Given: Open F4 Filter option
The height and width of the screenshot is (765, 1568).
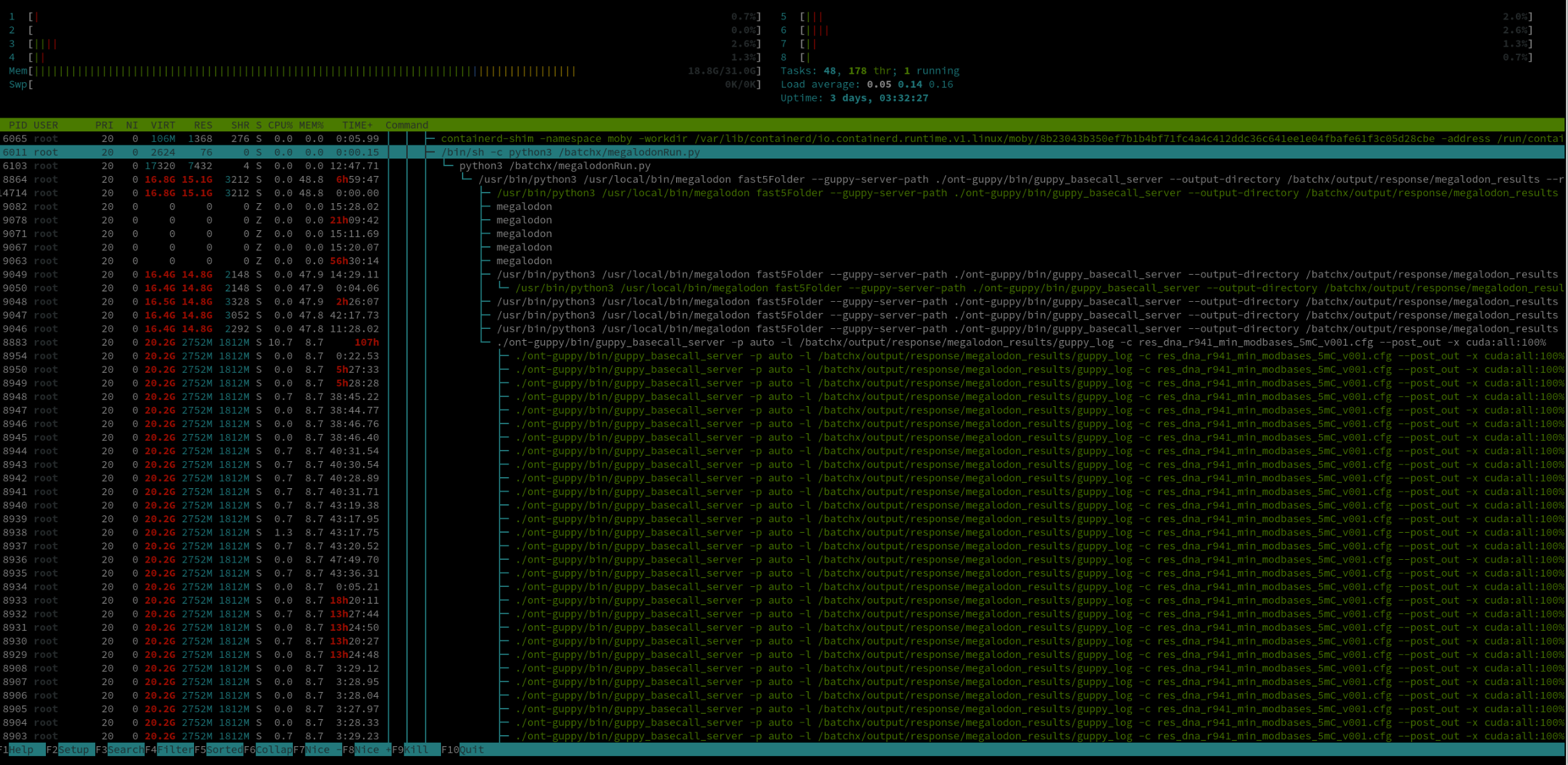Looking at the screenshot, I should click(175, 750).
